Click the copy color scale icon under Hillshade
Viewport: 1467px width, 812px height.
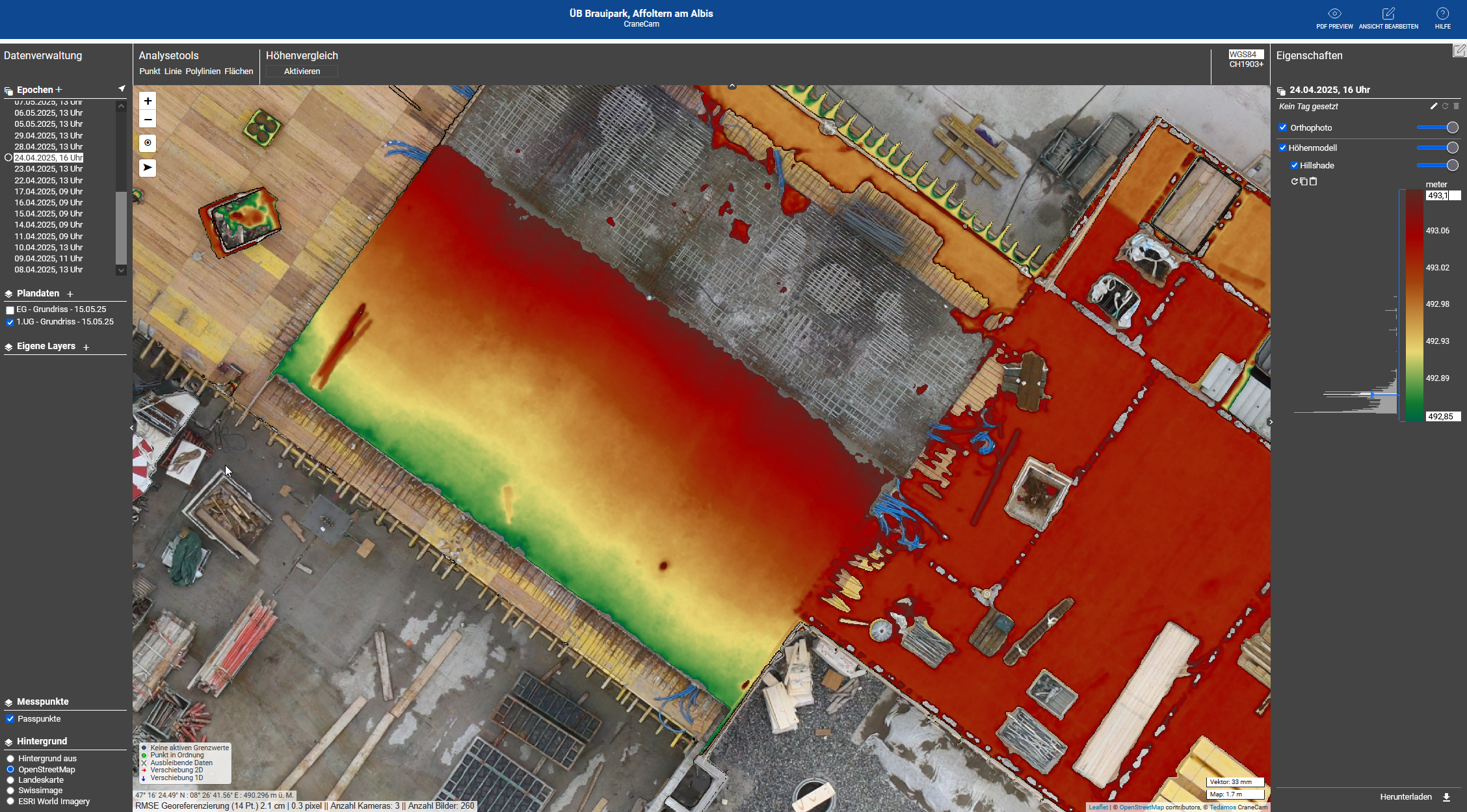1304,181
